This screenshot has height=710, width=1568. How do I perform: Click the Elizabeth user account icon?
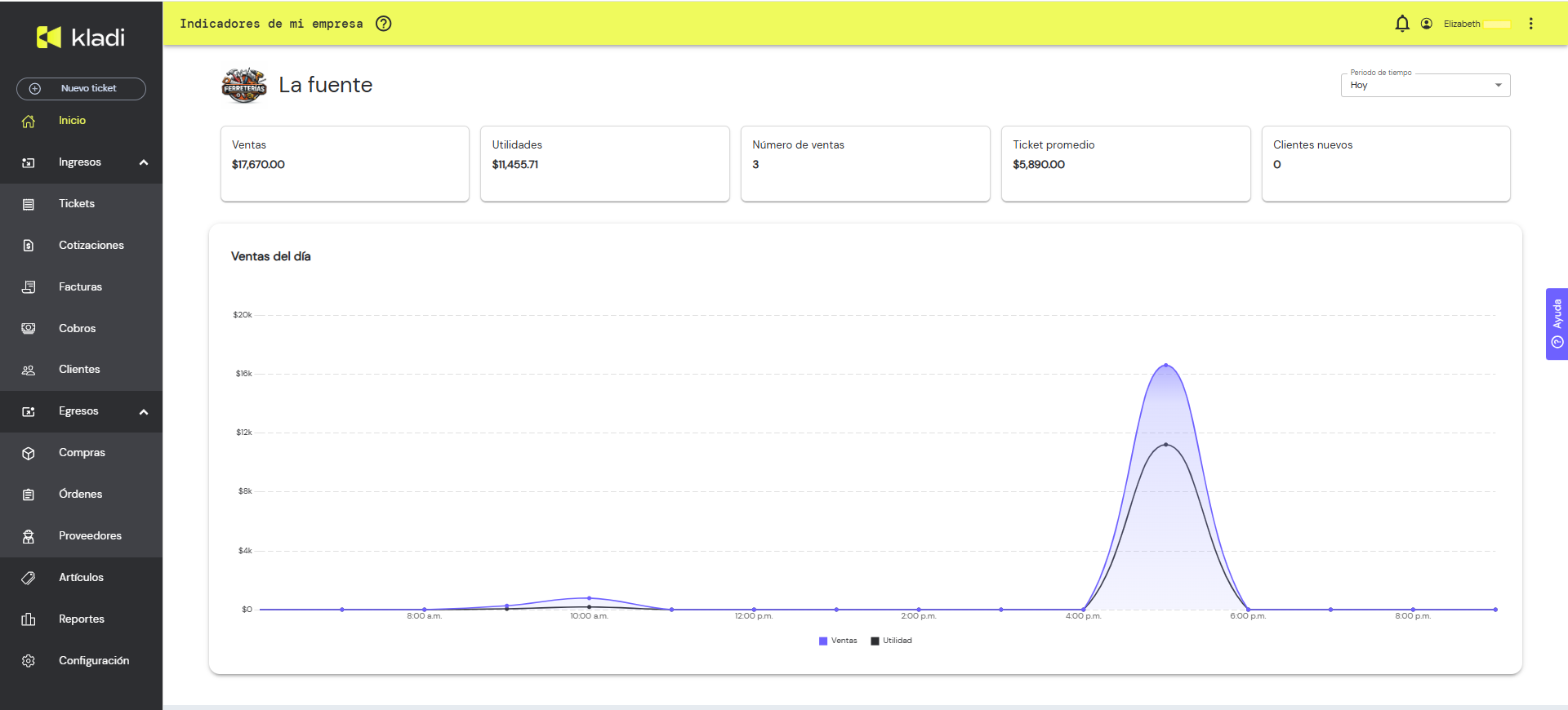[1427, 24]
